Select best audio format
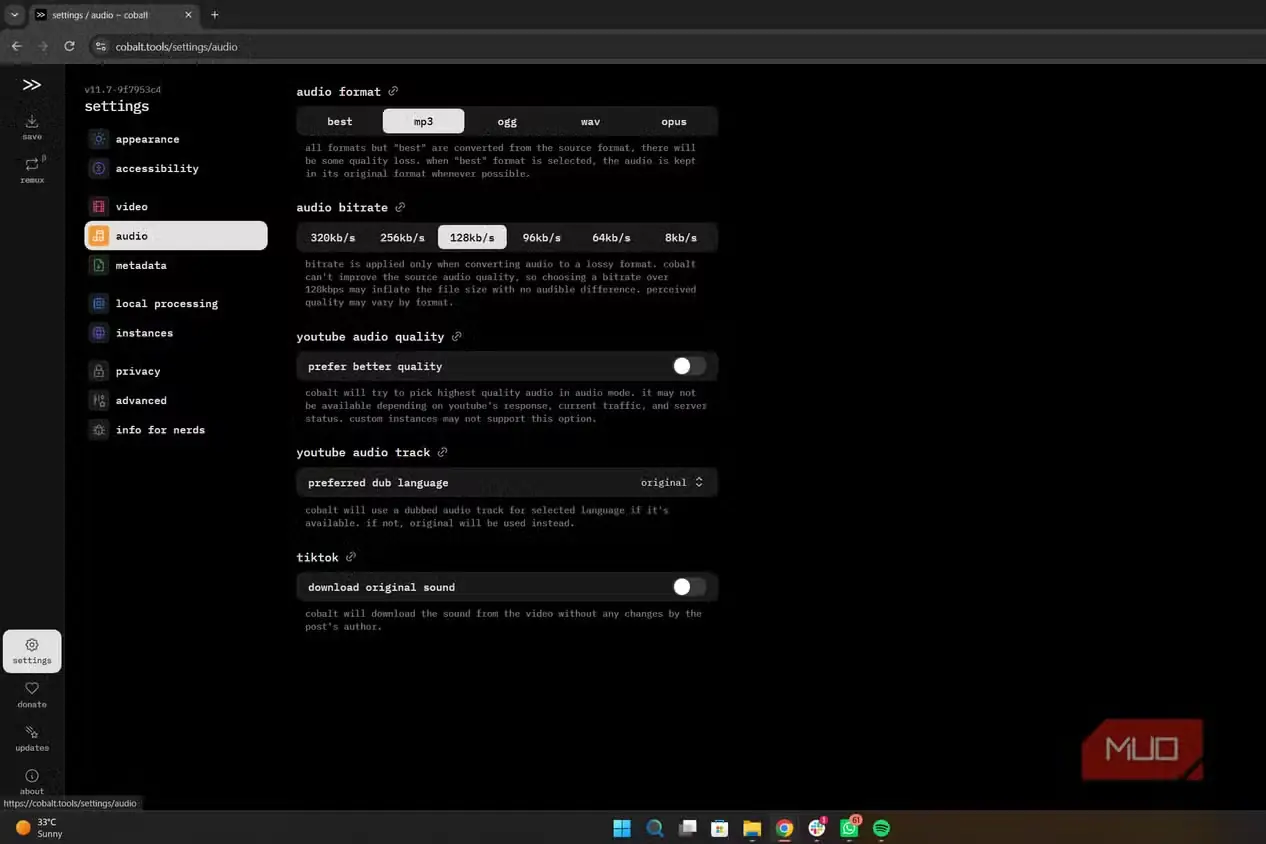The width and height of the screenshot is (1266, 844). (x=340, y=121)
